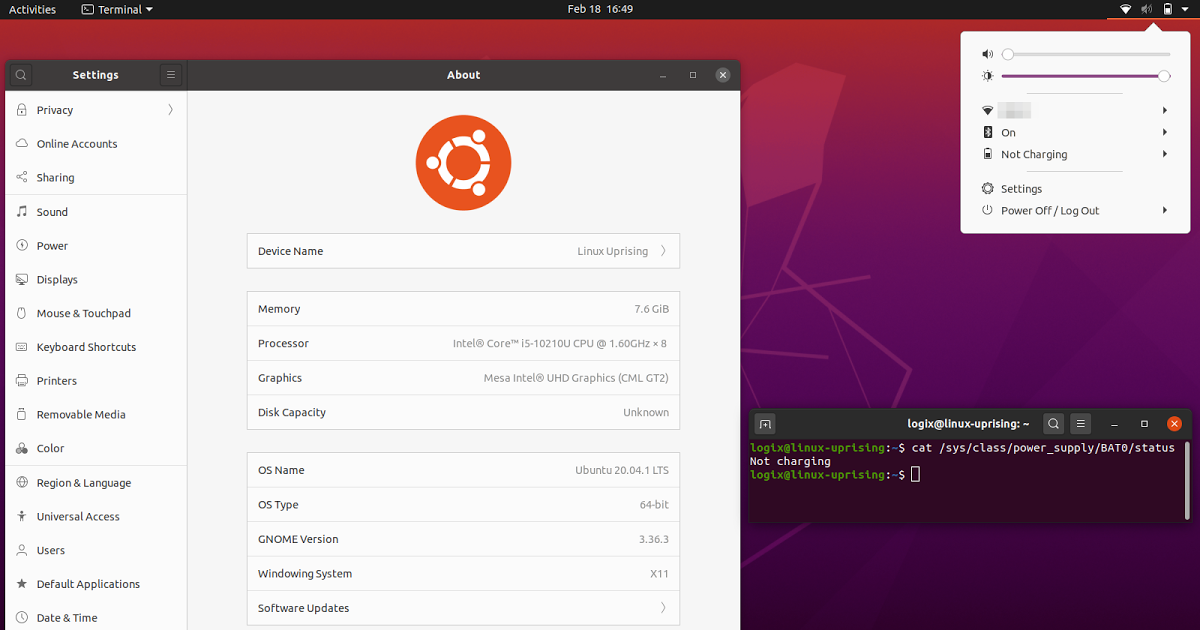Viewport: 1200px width, 630px height.
Task: Click the Wi-Fi icon in top bar
Action: click(x=1125, y=9)
